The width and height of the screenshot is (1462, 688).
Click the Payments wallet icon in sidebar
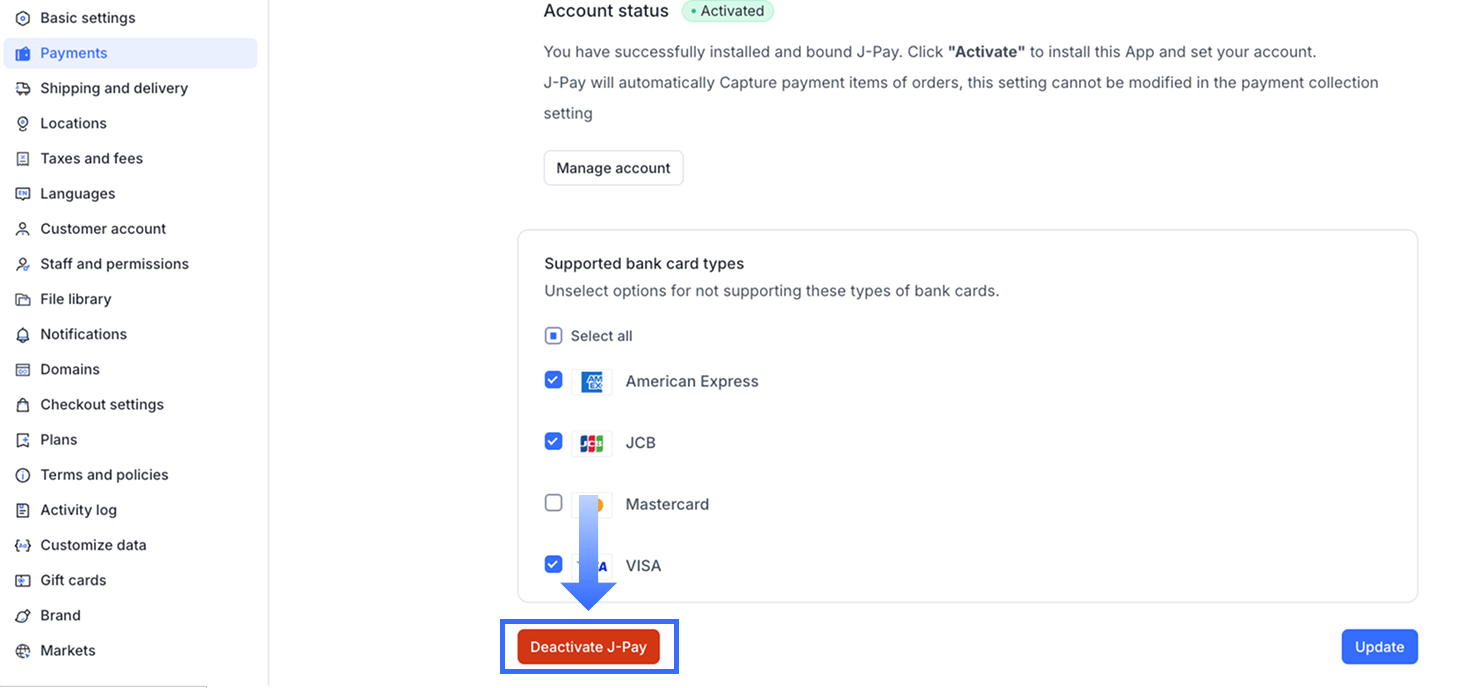[23, 53]
